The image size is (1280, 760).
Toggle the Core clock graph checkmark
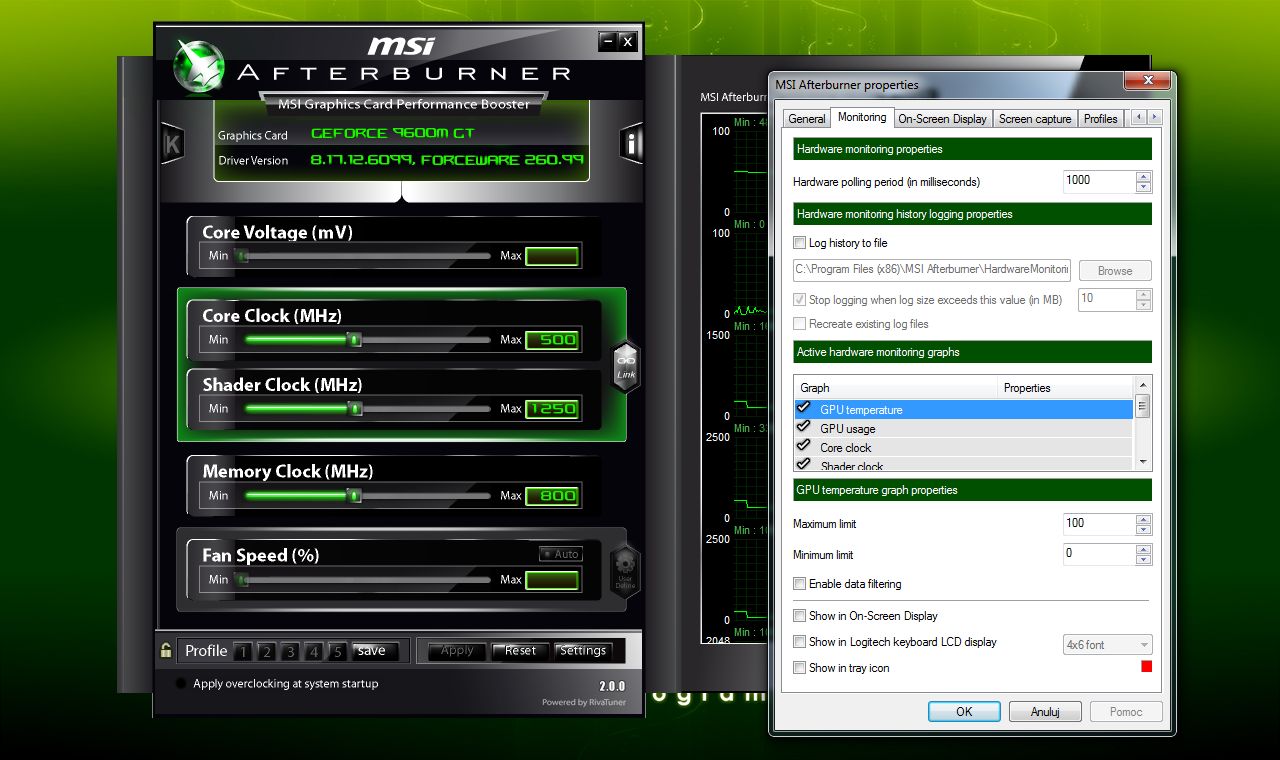[x=803, y=446]
